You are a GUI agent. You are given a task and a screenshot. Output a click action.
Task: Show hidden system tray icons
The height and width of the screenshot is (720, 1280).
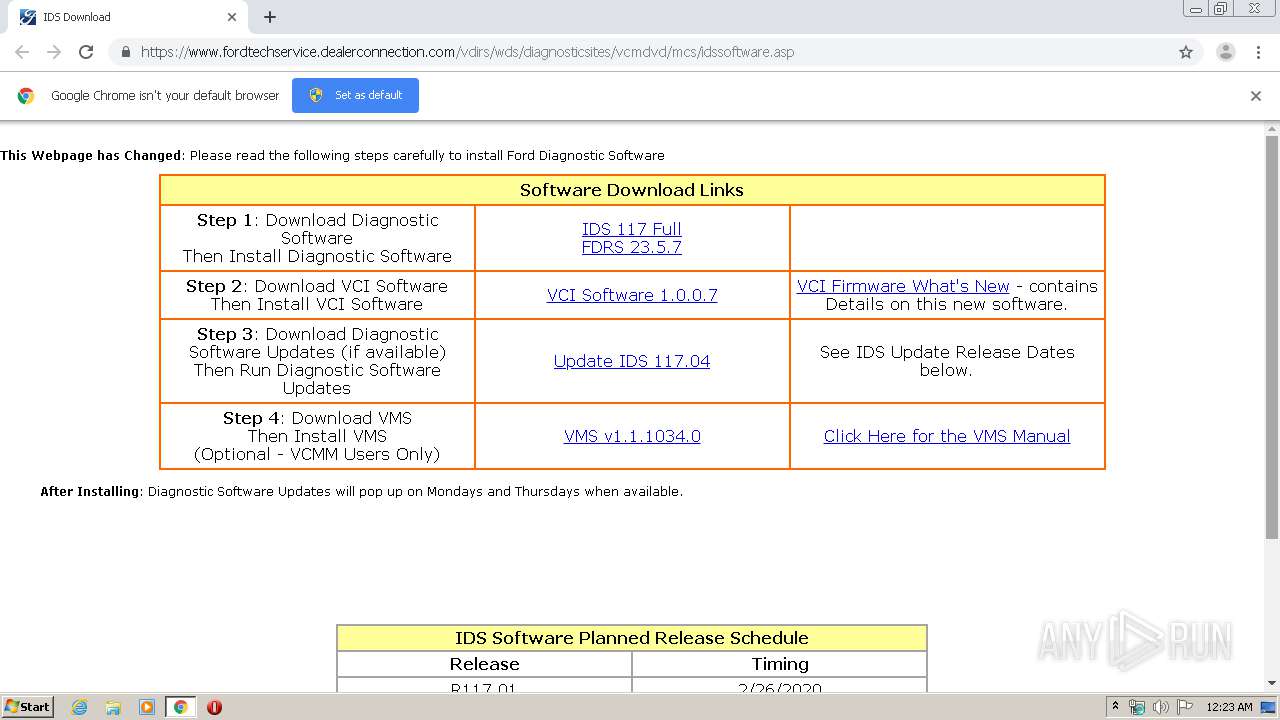click(1116, 707)
